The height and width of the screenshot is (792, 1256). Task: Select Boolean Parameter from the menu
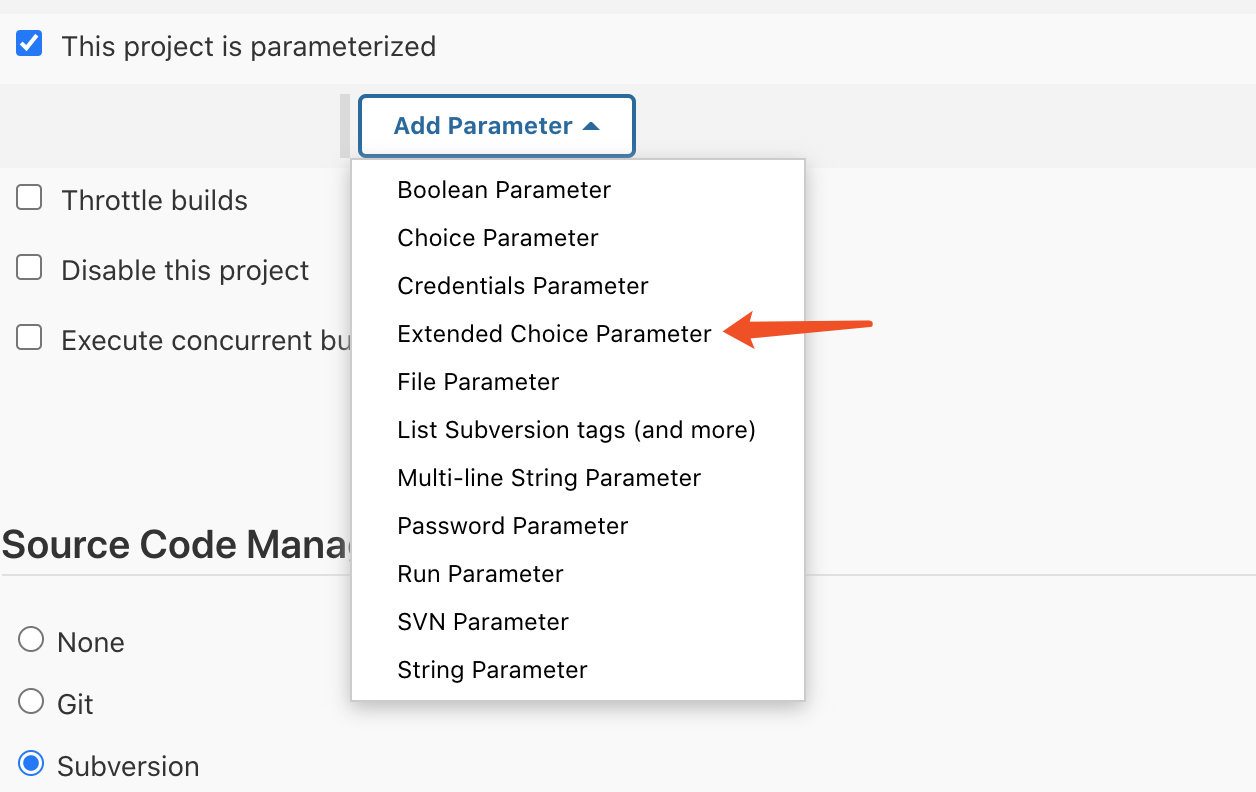[x=504, y=190]
